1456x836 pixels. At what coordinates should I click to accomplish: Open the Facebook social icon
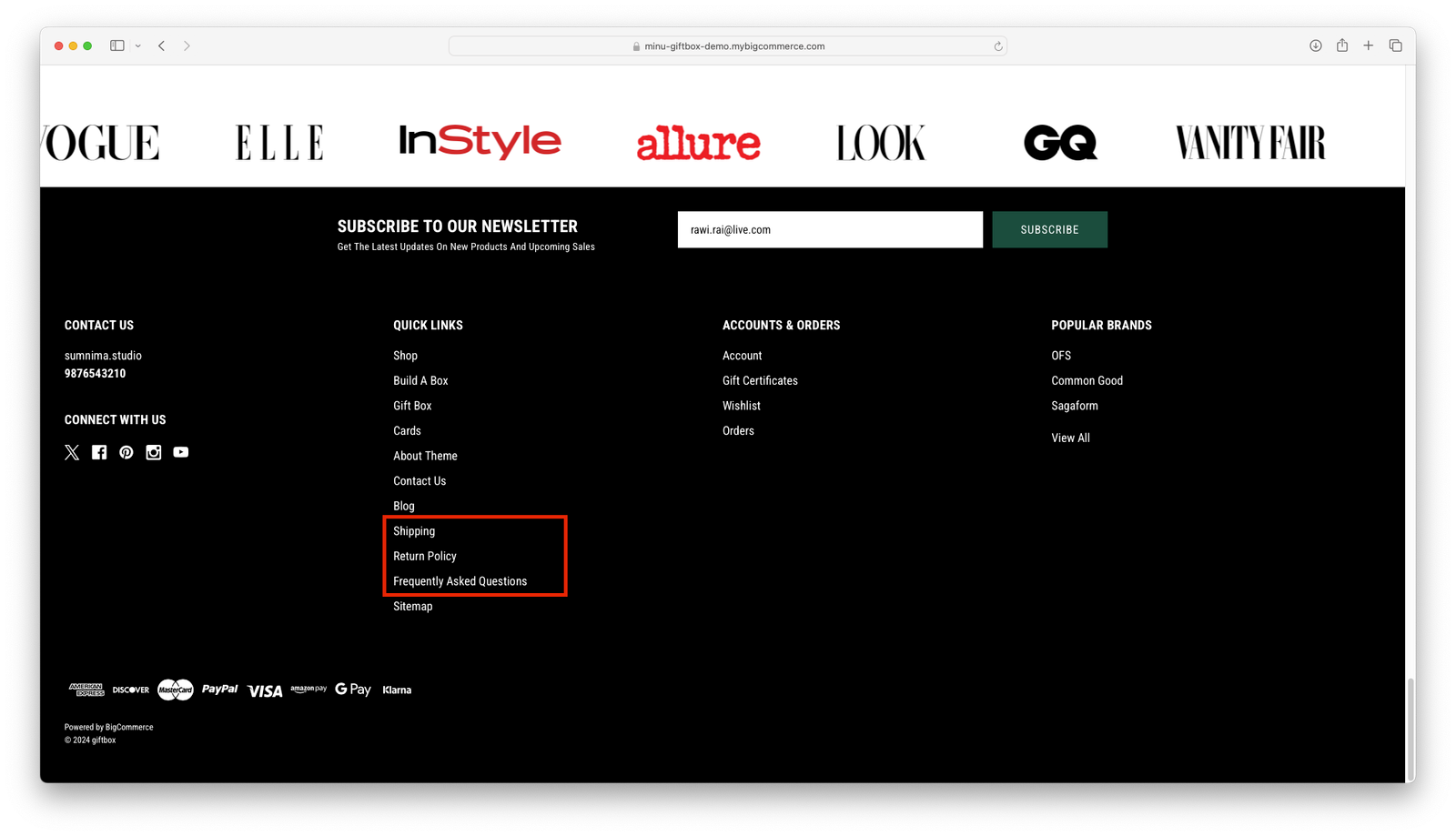point(99,452)
